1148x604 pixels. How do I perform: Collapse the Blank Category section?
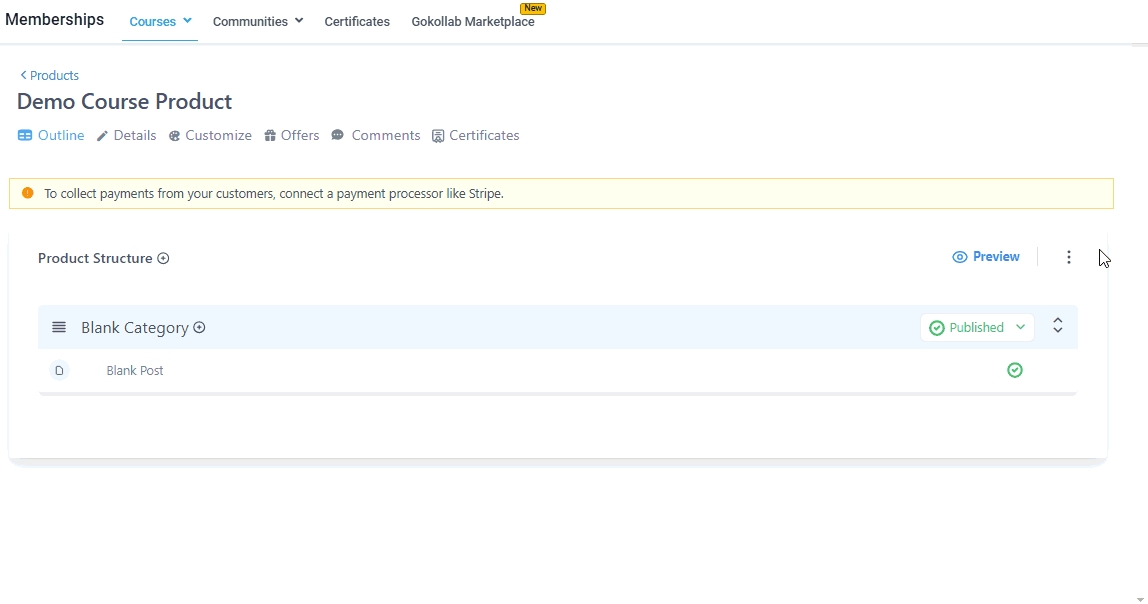click(1057, 326)
